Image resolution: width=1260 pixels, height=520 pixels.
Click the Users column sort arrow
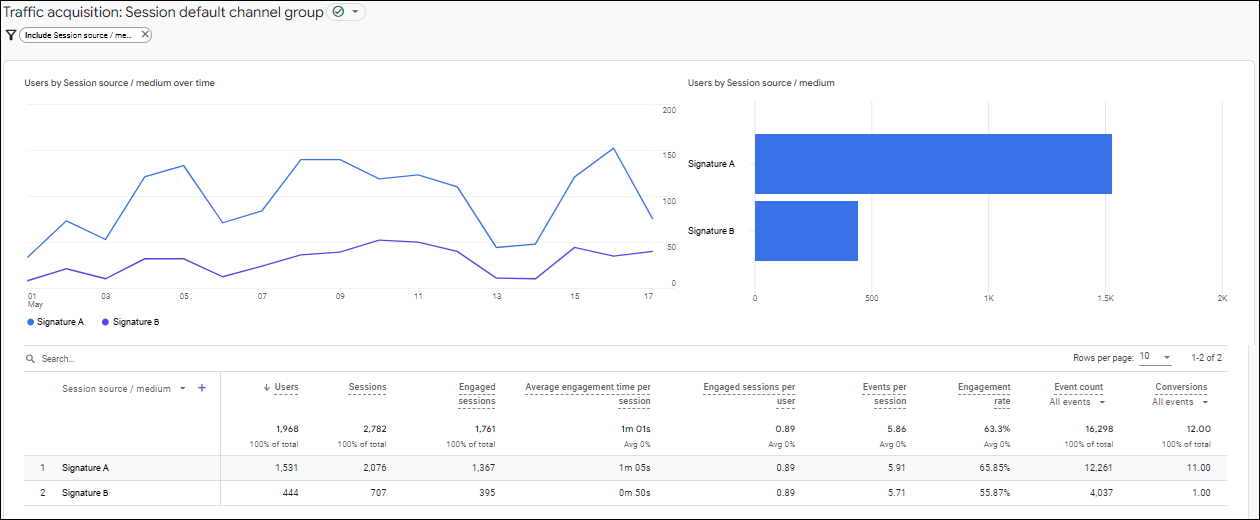(267, 388)
